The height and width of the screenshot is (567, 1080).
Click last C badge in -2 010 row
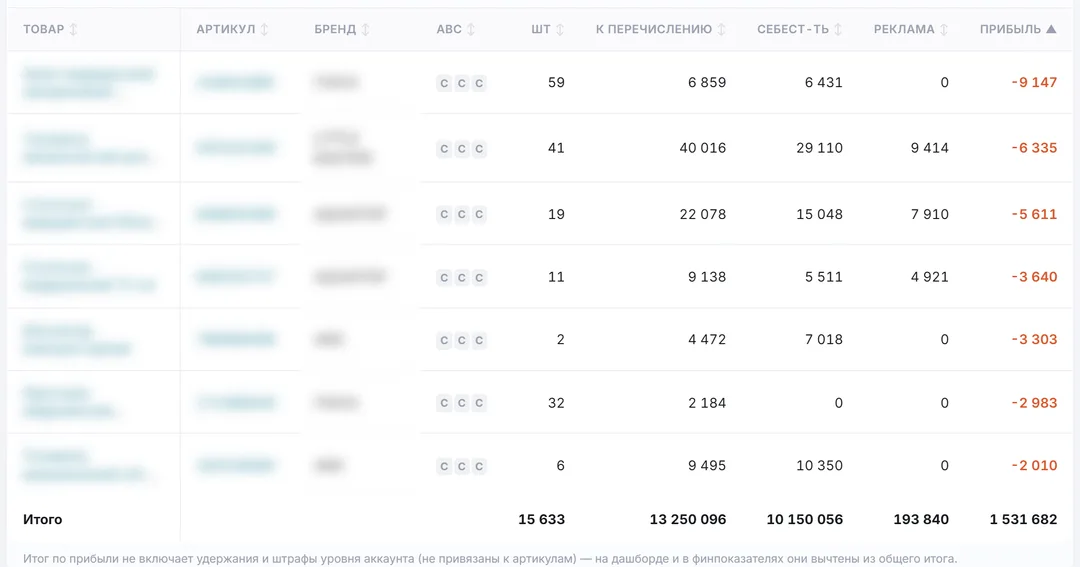(x=479, y=466)
